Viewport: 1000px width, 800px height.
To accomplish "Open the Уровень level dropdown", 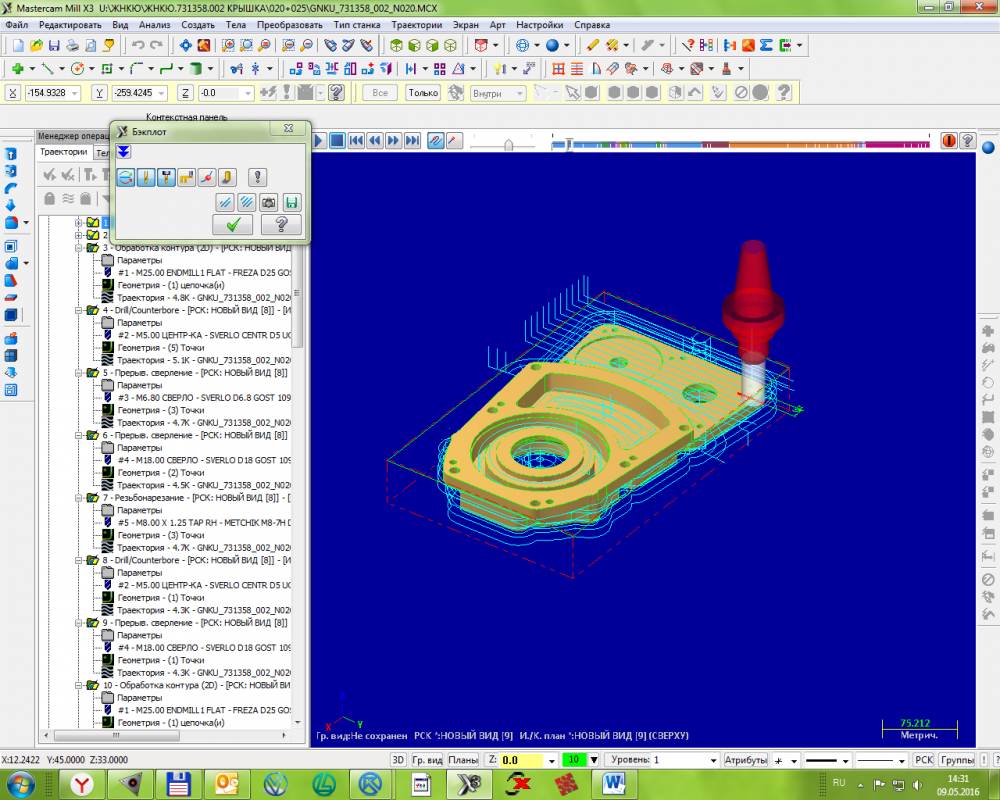I will (714, 760).
